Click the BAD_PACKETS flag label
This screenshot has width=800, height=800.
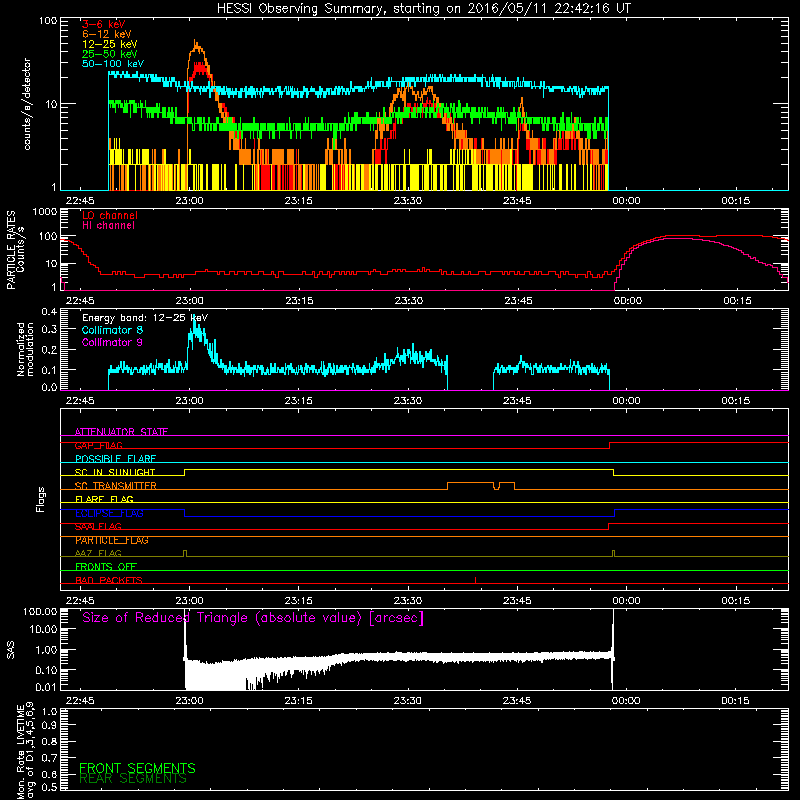click(x=108, y=580)
